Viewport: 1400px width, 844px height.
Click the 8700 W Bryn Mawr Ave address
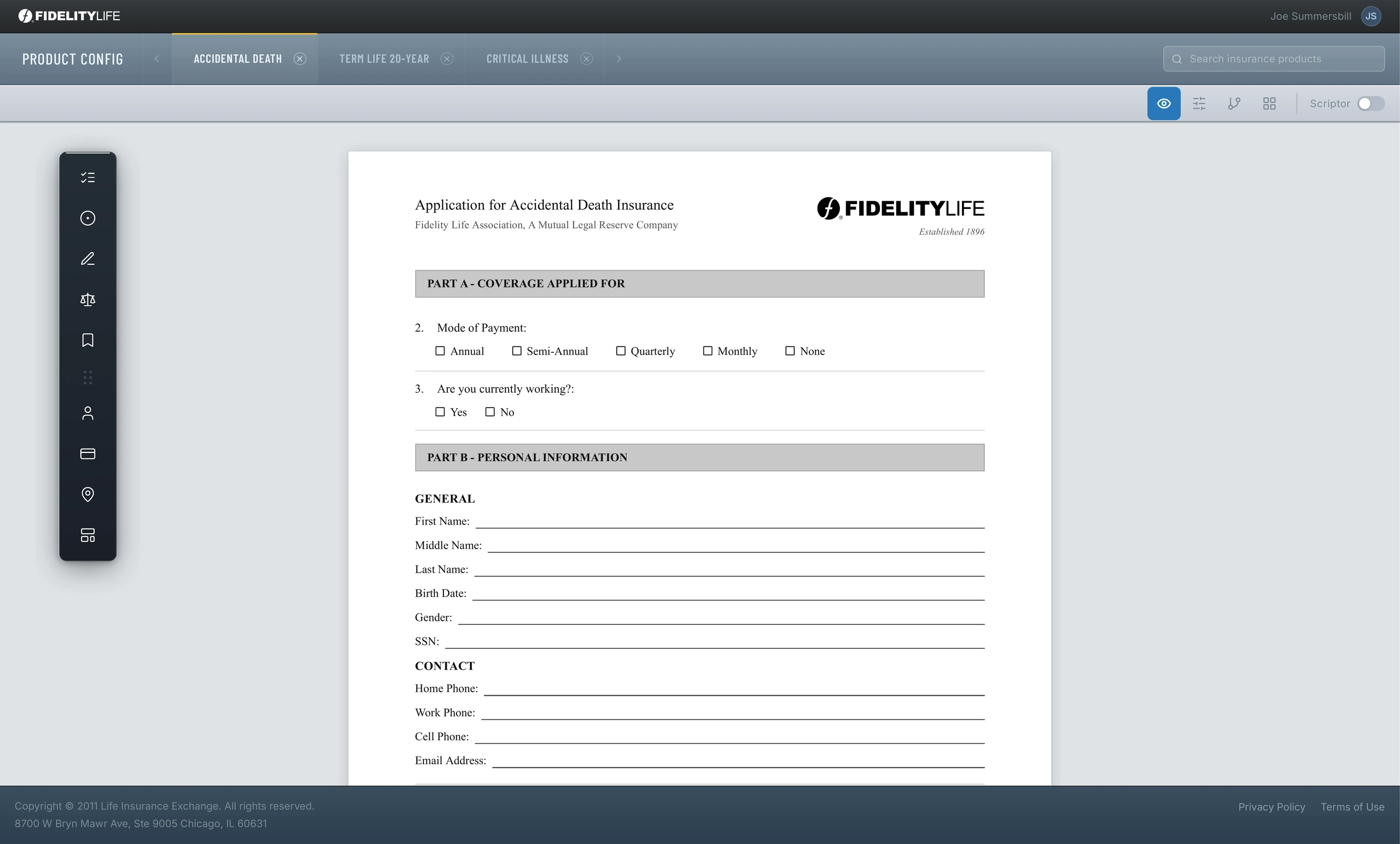click(x=141, y=824)
